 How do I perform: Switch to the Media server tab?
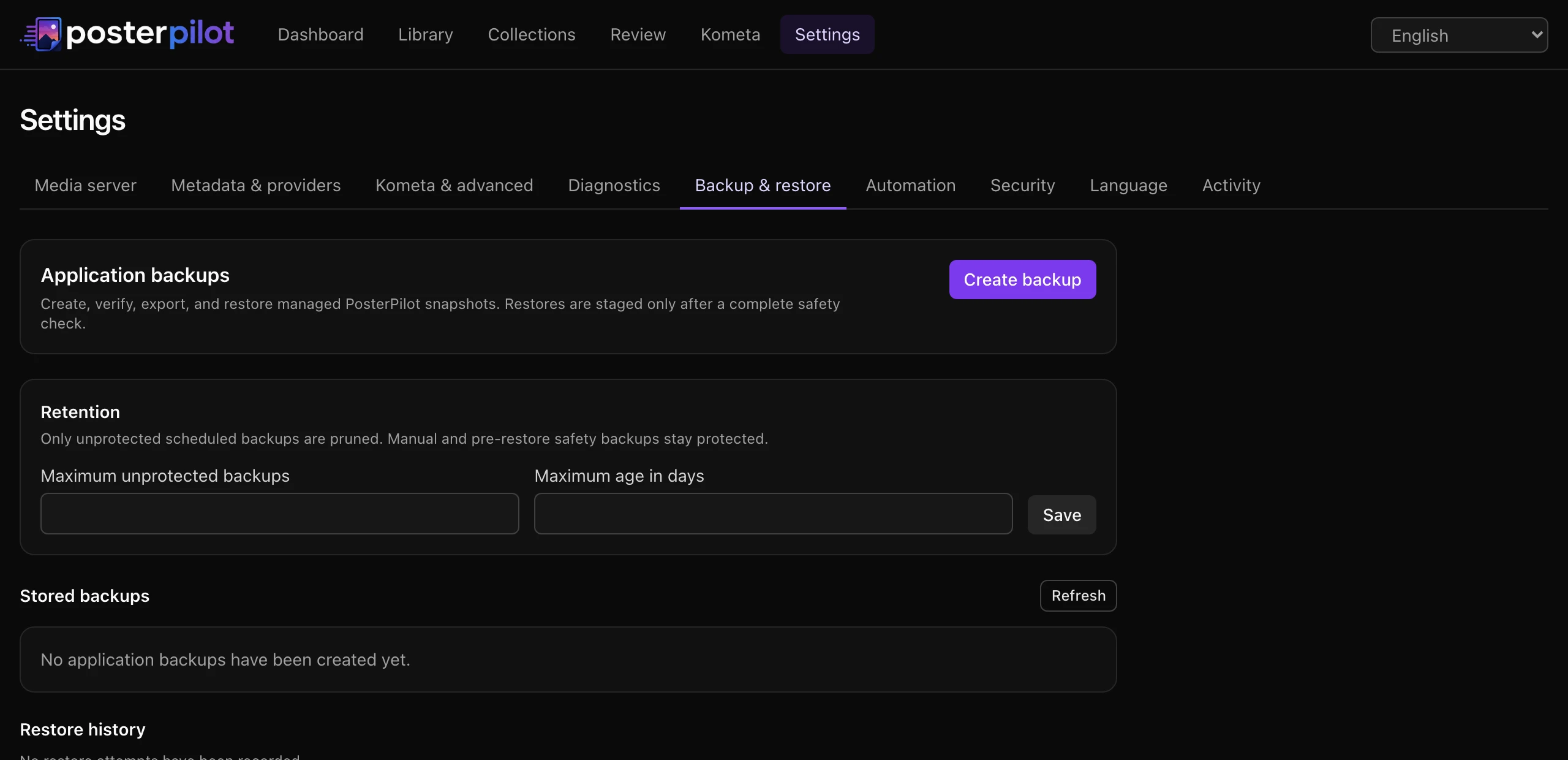(x=85, y=185)
